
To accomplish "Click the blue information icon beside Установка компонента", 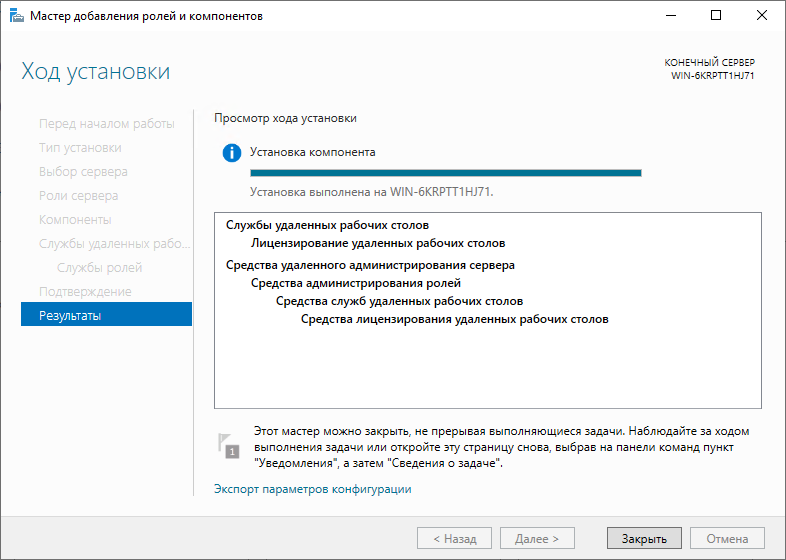I will 232,152.
